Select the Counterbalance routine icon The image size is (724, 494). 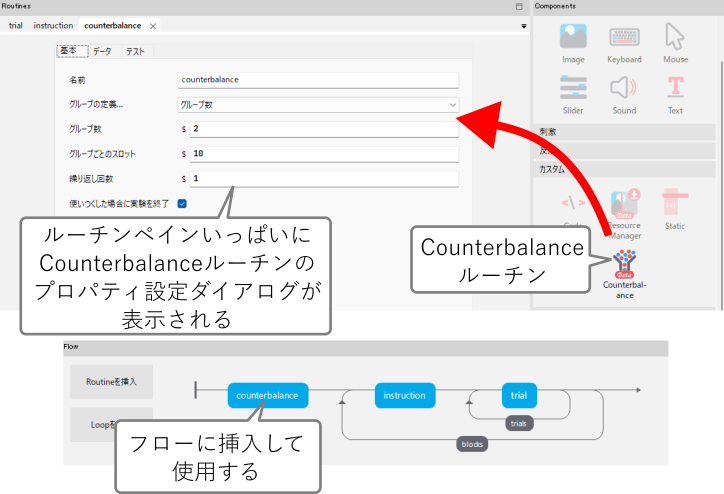pyautogui.click(x=624, y=273)
